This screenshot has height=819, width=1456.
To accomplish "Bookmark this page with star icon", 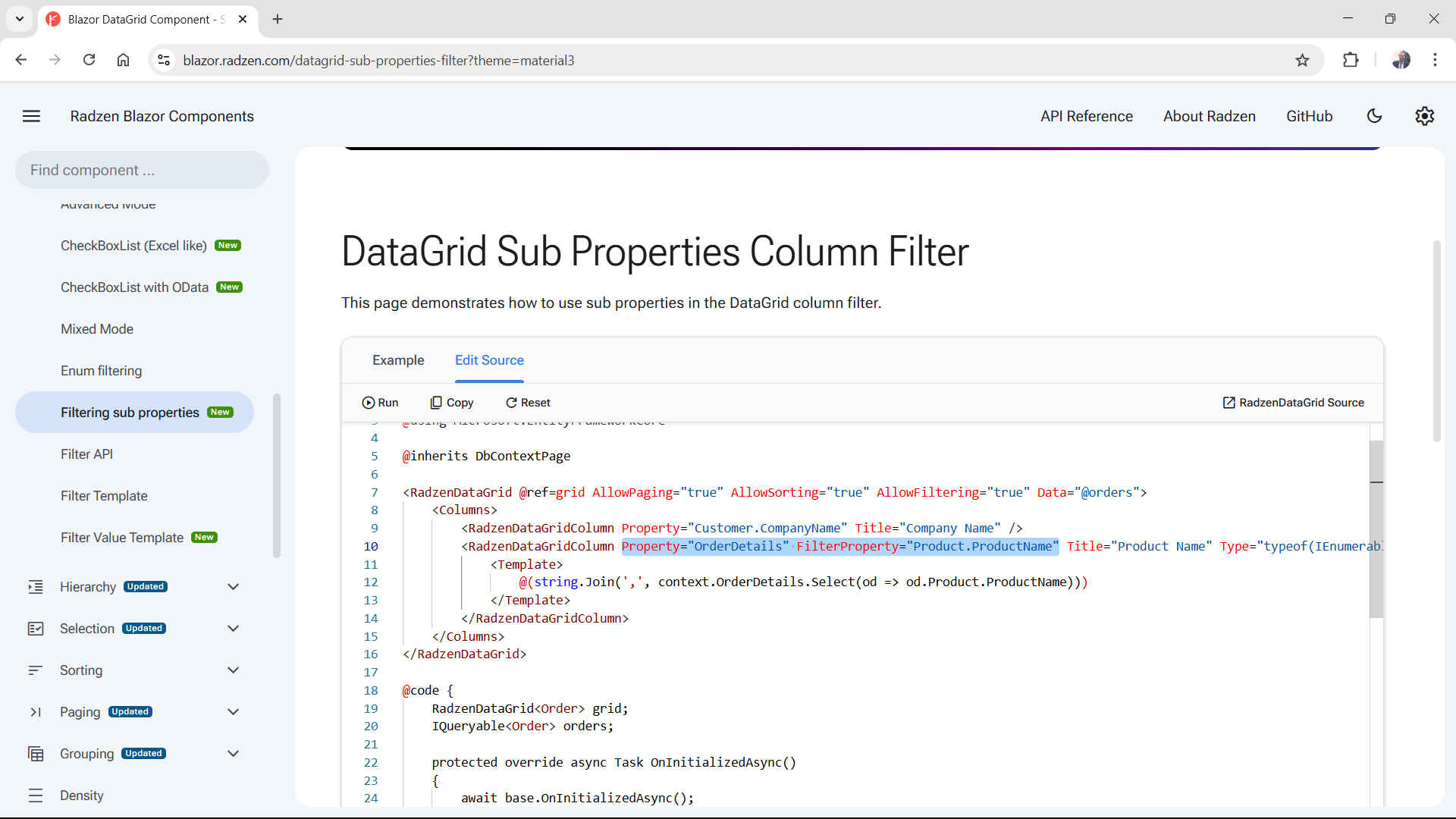I will [x=1302, y=61].
